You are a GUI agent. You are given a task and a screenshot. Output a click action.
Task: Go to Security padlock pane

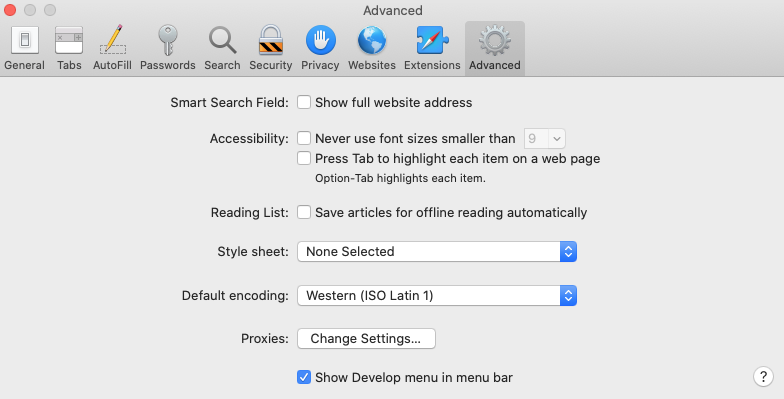[270, 48]
